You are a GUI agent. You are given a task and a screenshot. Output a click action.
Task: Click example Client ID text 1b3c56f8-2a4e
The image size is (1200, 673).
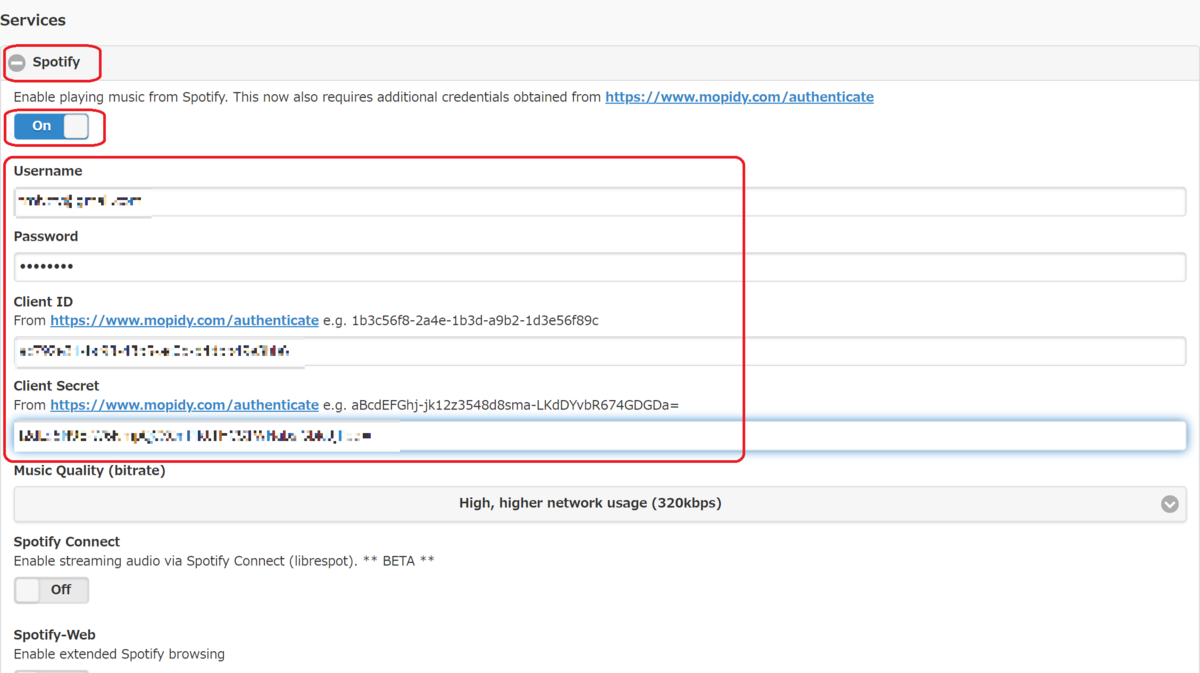click(x=475, y=320)
